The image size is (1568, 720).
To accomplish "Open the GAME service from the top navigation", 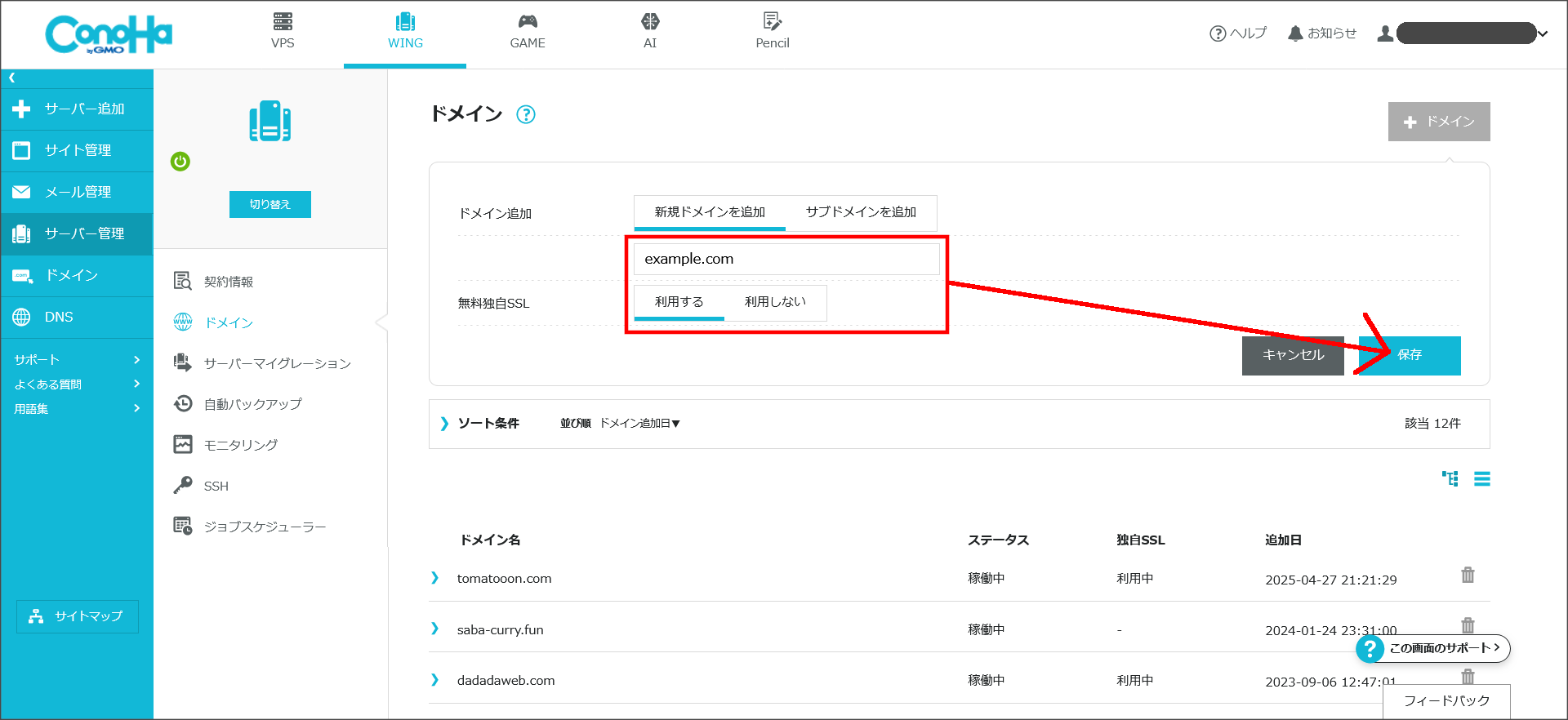I will [x=528, y=32].
